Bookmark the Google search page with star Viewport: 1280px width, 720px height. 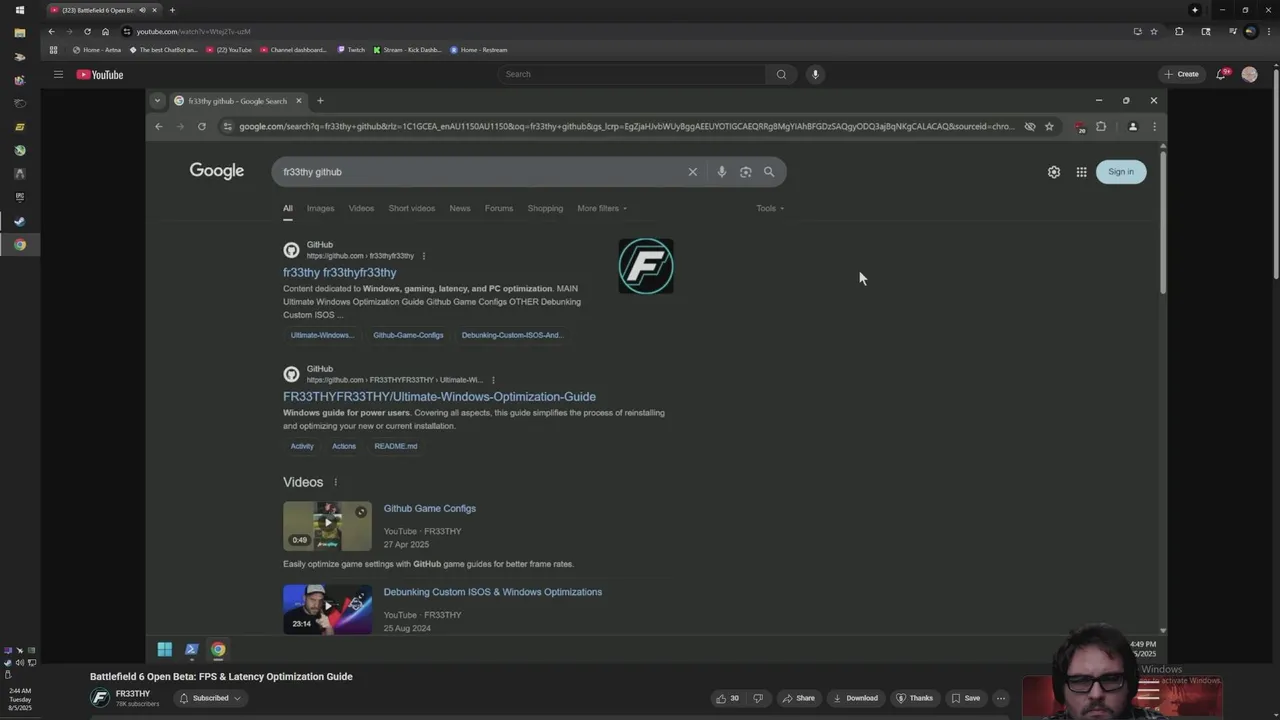tap(1049, 127)
